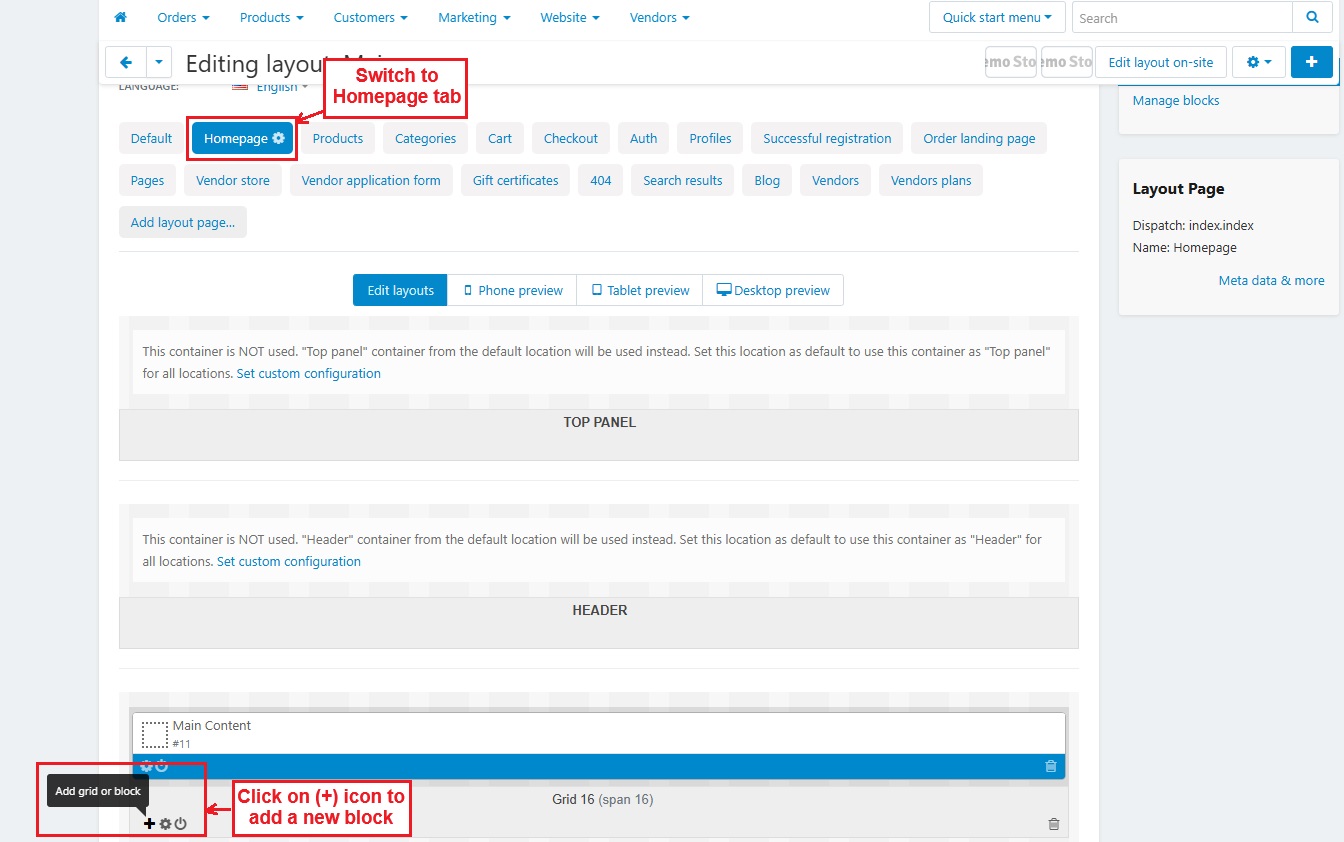Open the gear settings dropdown in the header
The height and width of the screenshot is (842, 1344).
1258,62
